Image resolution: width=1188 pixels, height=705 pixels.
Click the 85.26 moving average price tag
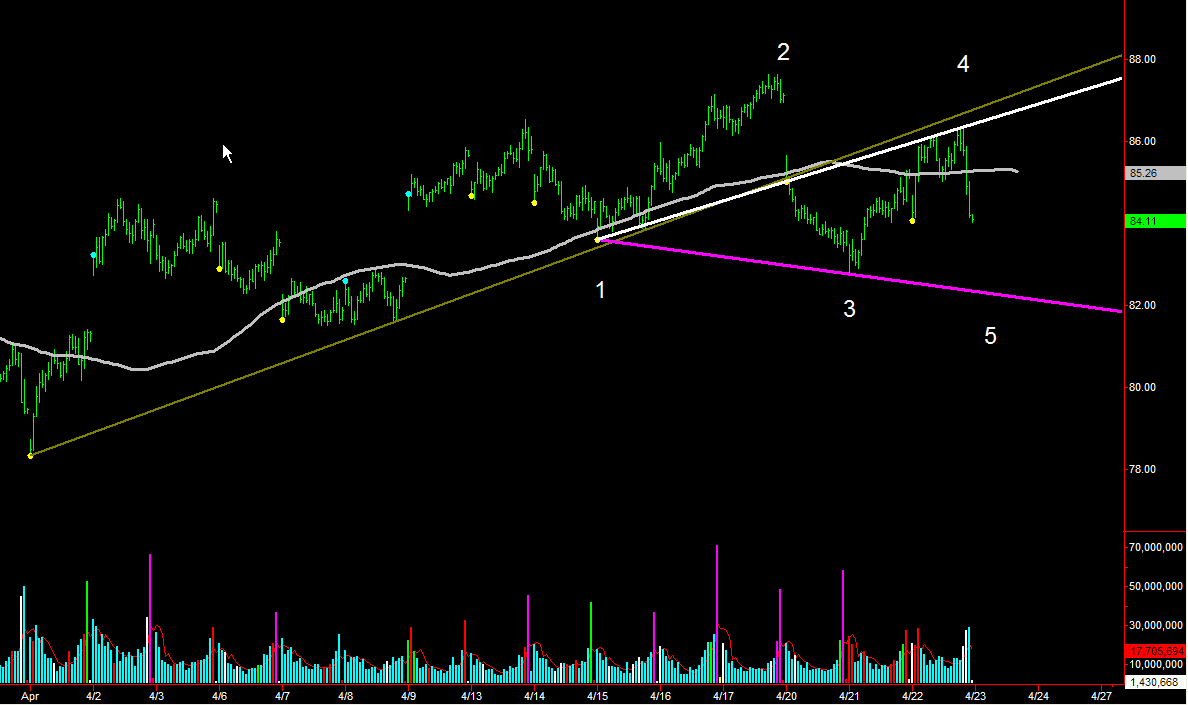click(1155, 173)
